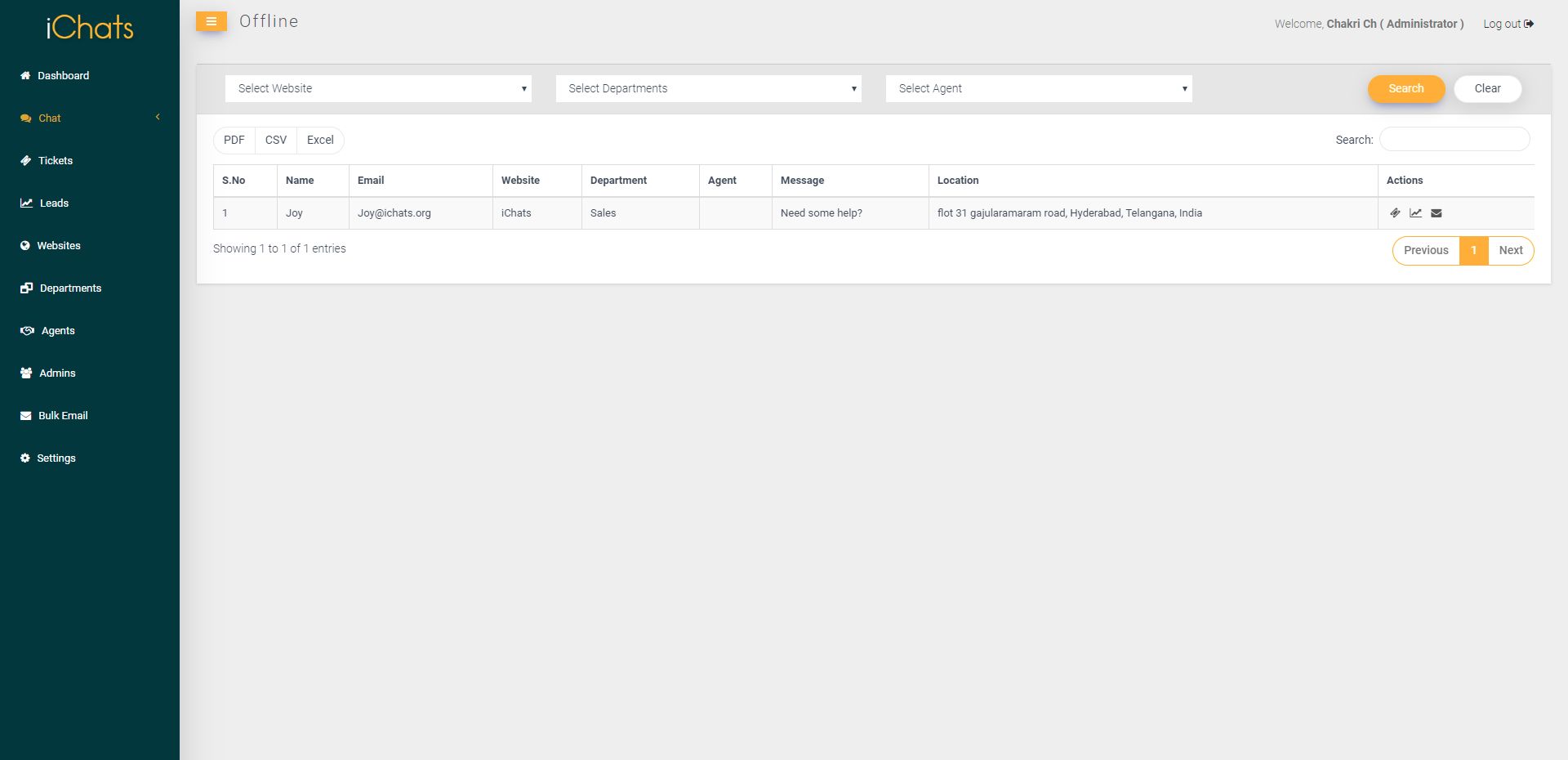Click the Settings gear icon in sidebar
The width and height of the screenshot is (1568, 760).
pos(25,458)
